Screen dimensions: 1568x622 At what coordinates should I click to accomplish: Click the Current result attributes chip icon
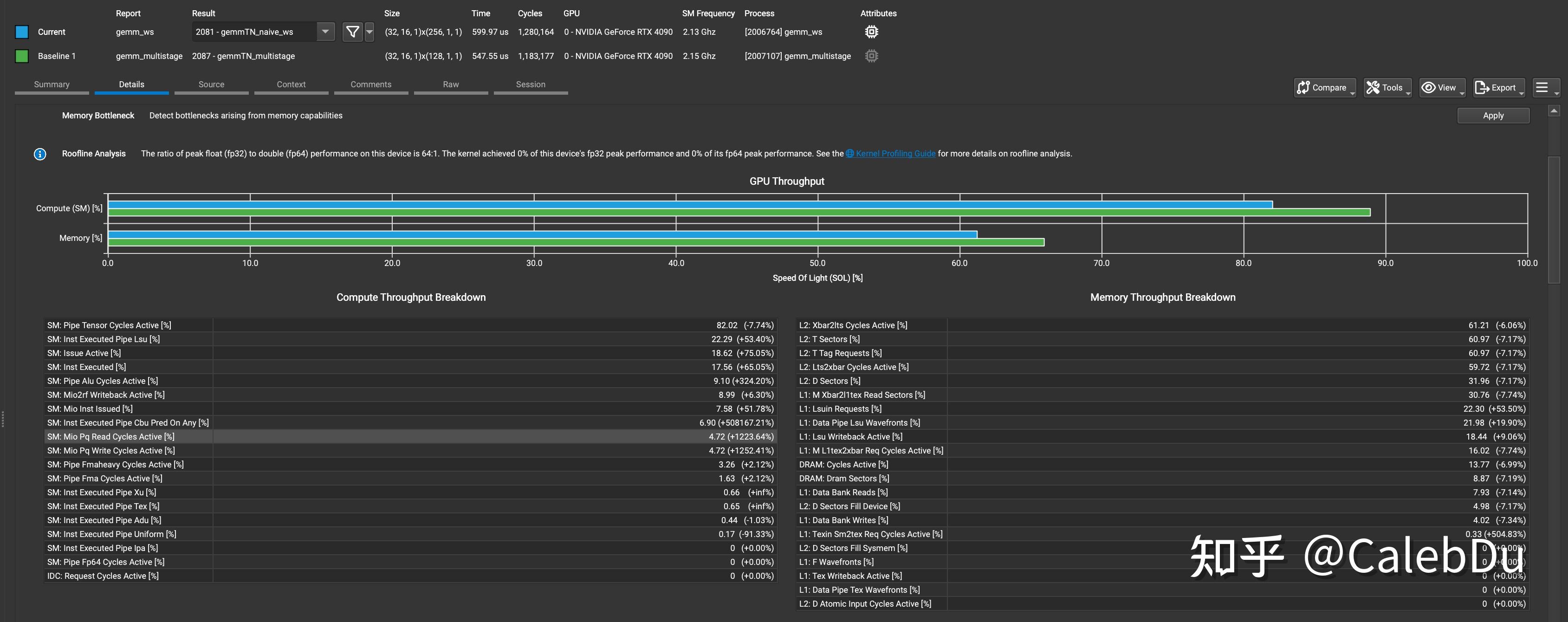871,32
